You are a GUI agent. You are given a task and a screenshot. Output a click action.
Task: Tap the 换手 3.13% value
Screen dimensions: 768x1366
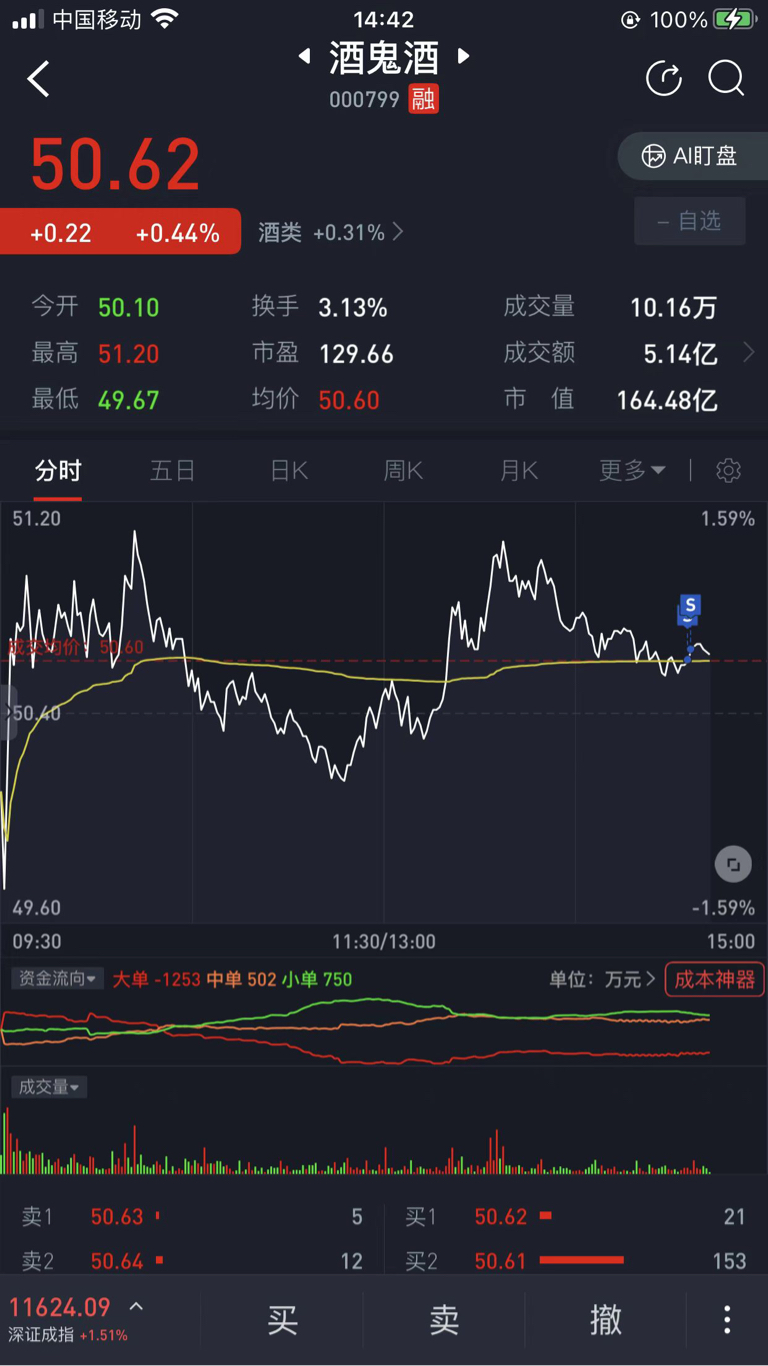(353, 307)
